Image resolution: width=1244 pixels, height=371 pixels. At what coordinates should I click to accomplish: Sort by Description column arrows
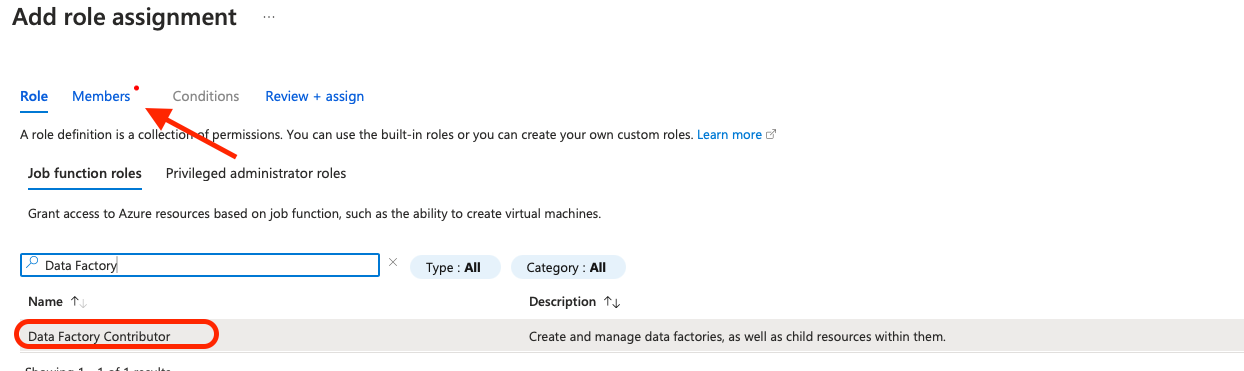[613, 301]
